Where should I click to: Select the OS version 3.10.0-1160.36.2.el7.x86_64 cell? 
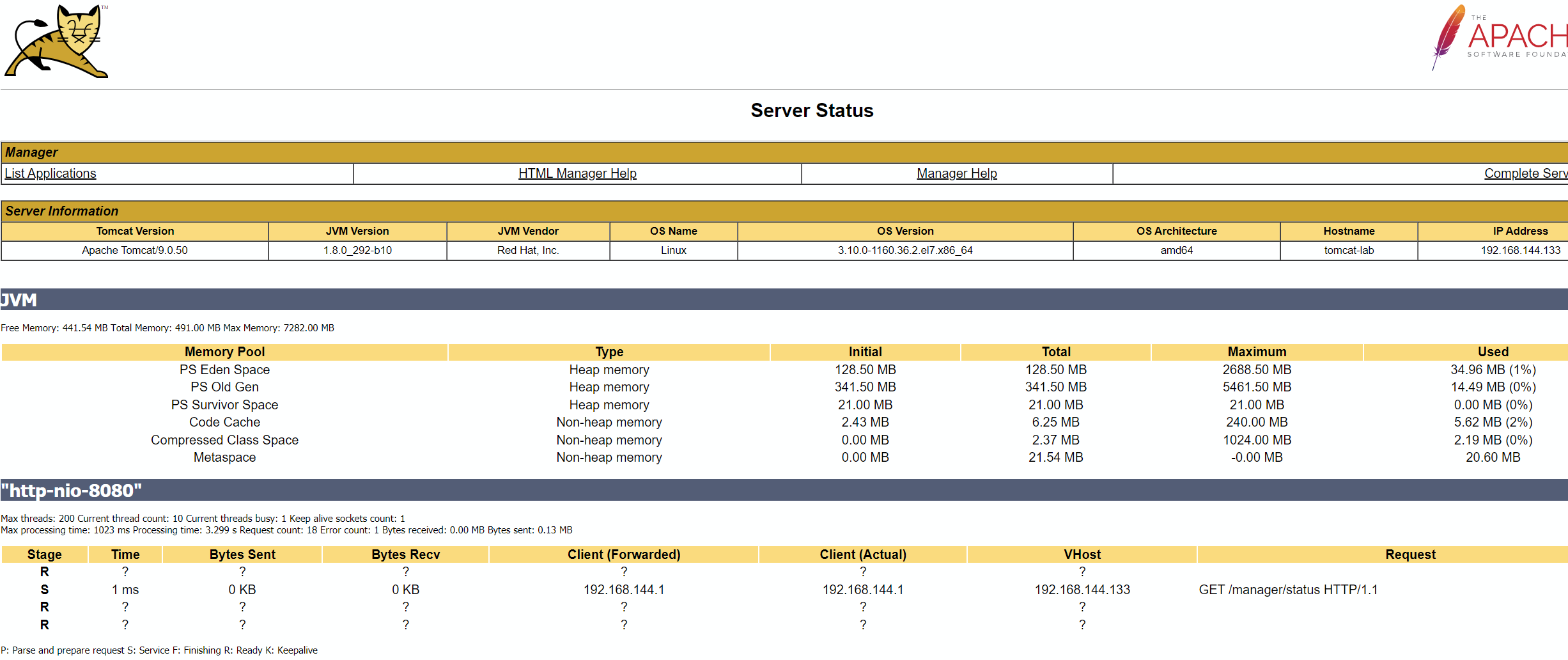coord(905,250)
